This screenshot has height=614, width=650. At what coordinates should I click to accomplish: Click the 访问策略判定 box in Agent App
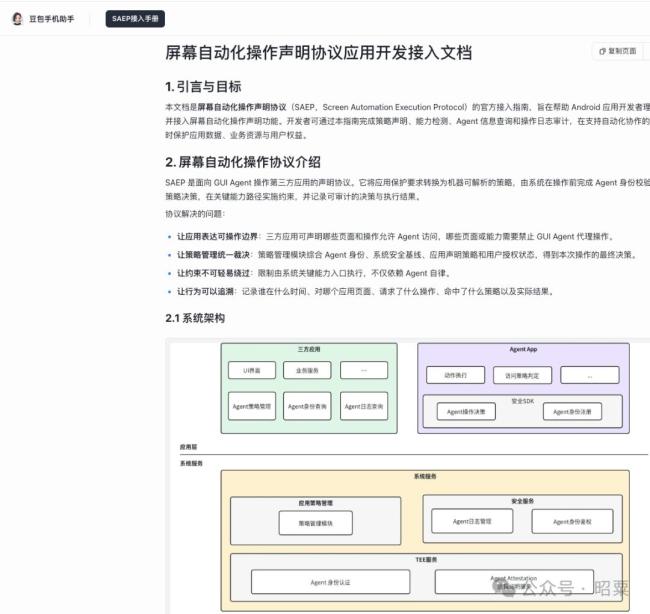click(x=522, y=375)
